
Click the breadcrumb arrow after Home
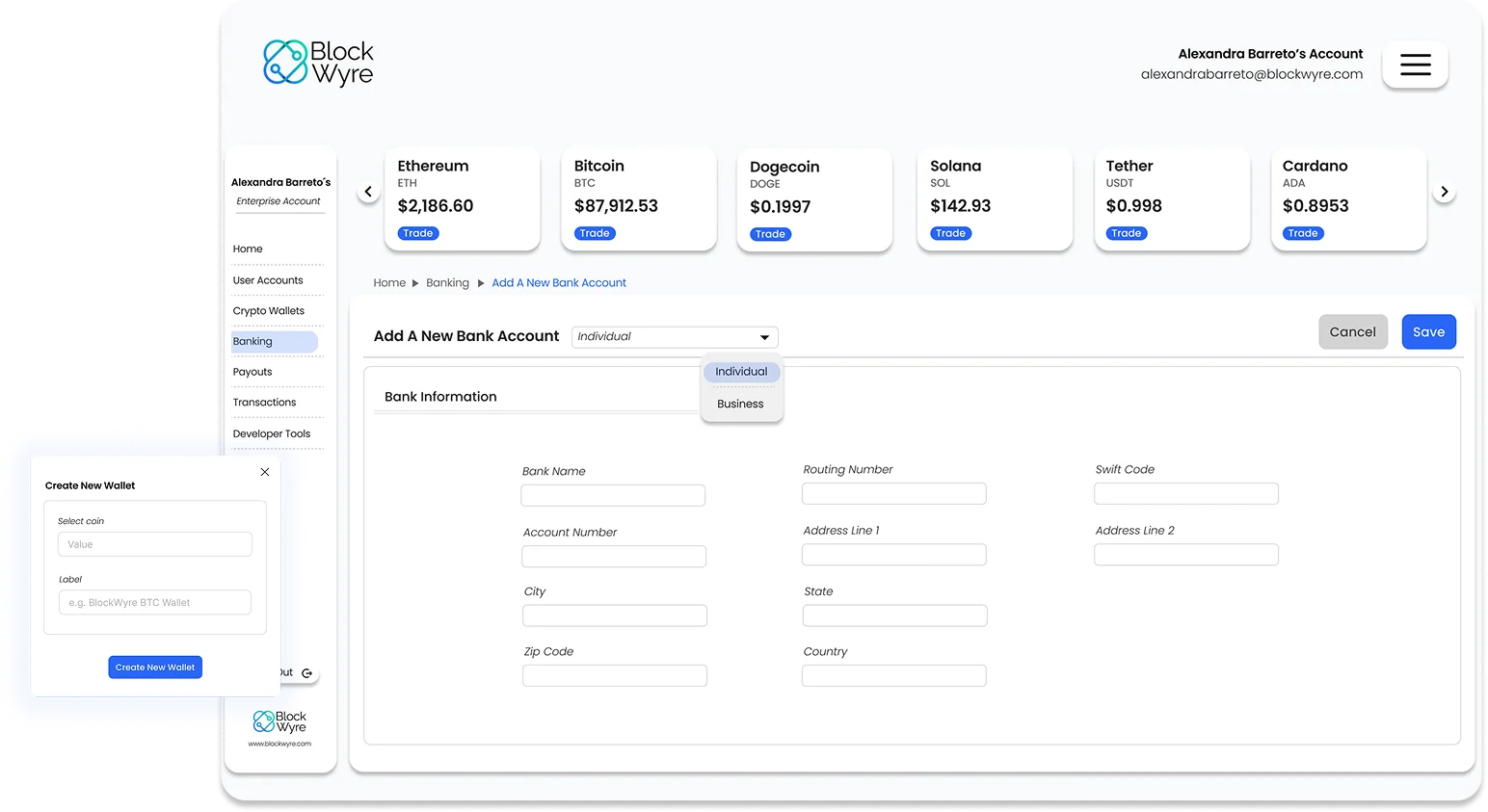click(x=415, y=283)
